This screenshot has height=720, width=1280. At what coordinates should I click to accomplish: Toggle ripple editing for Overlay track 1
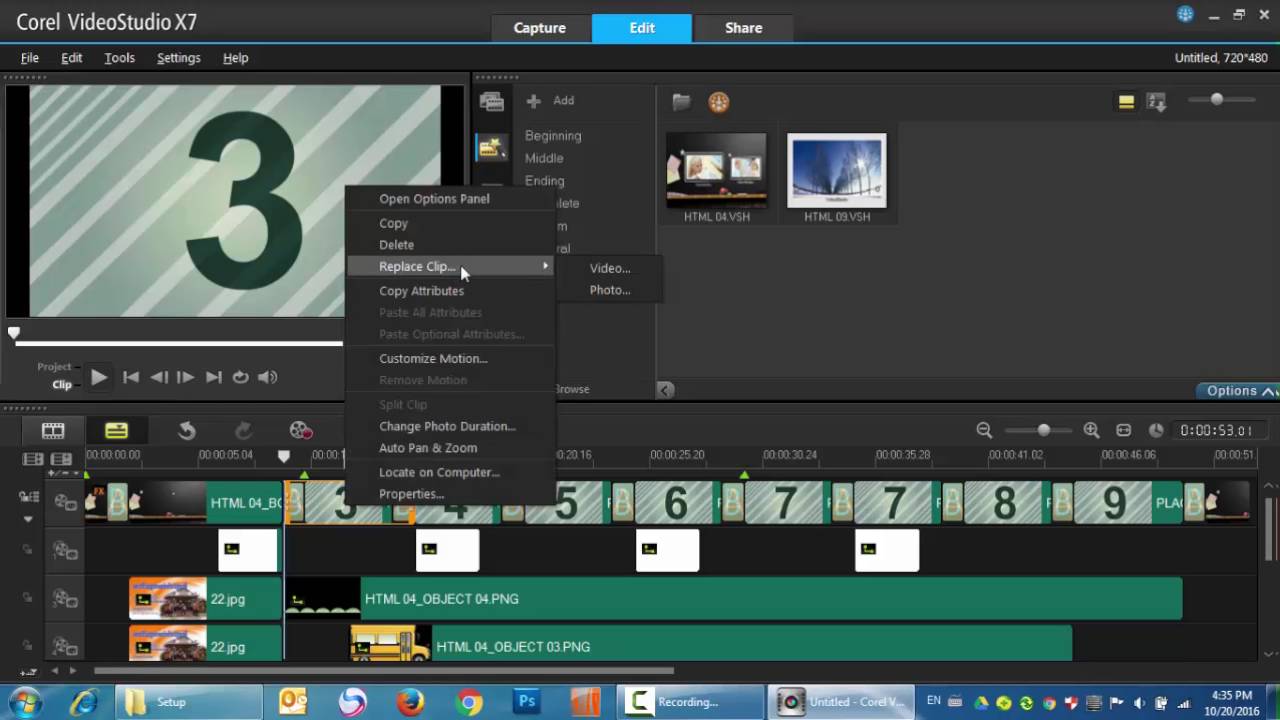tap(28, 551)
